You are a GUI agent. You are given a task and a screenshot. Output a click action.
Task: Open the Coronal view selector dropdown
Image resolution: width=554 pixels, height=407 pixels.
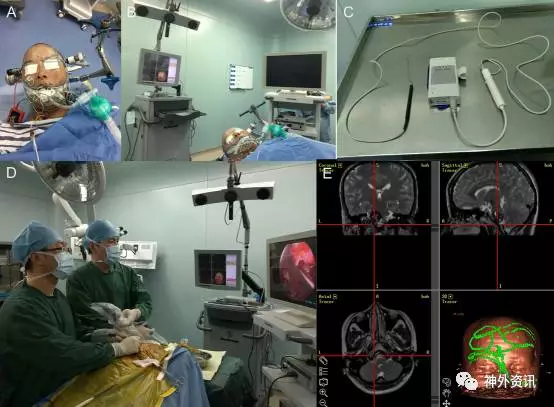click(x=340, y=165)
